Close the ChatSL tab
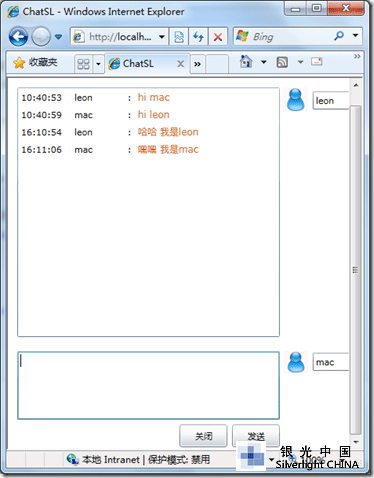This screenshot has height=478, width=374. 180,63
